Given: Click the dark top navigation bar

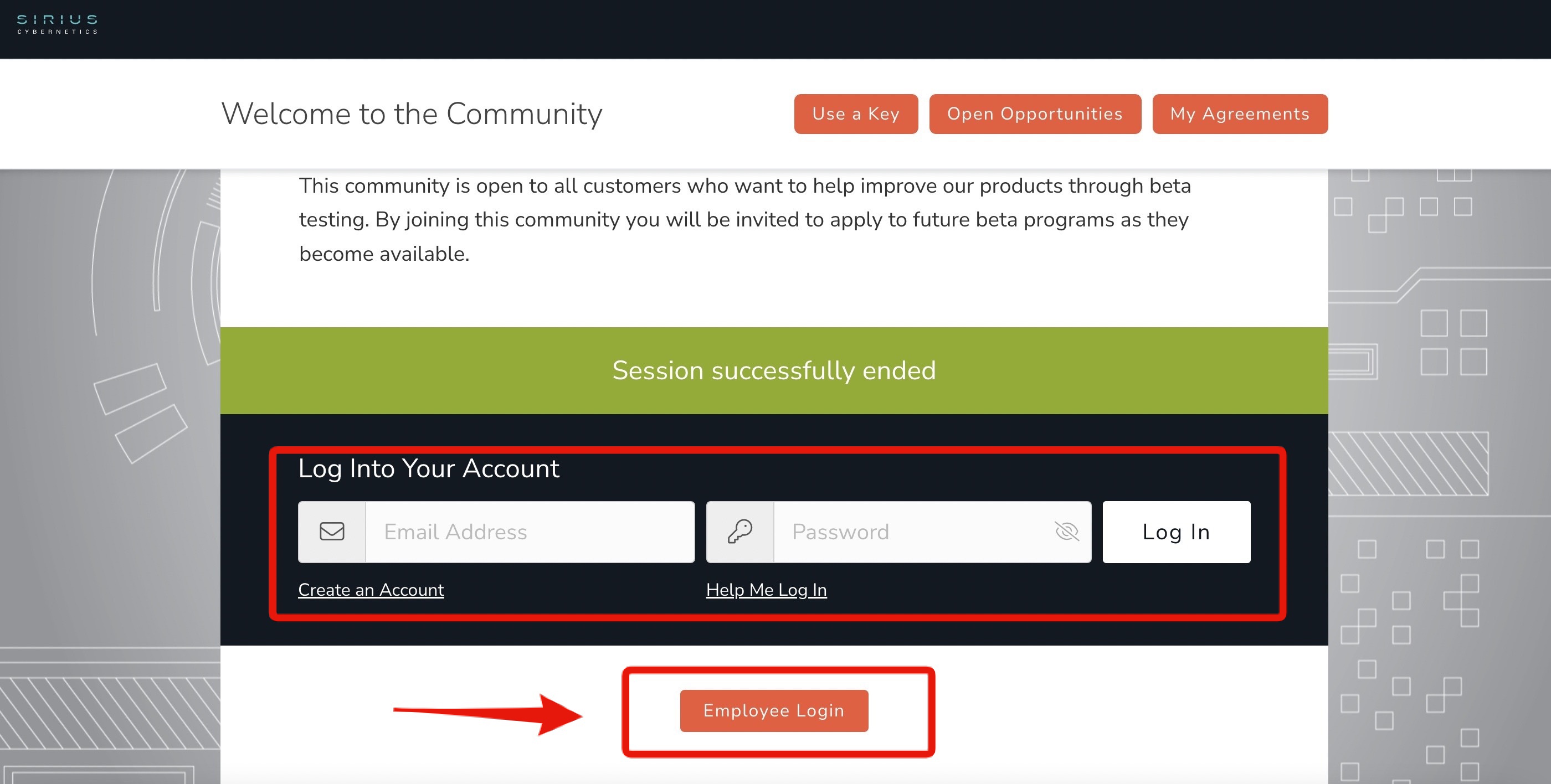Looking at the screenshot, I should click(775, 29).
